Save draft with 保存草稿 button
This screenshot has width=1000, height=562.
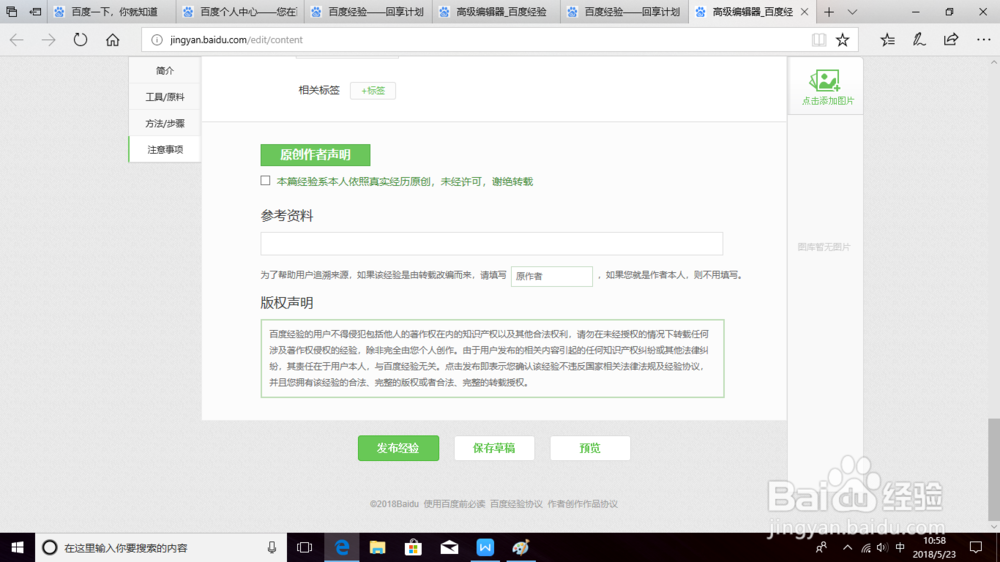[x=494, y=448]
